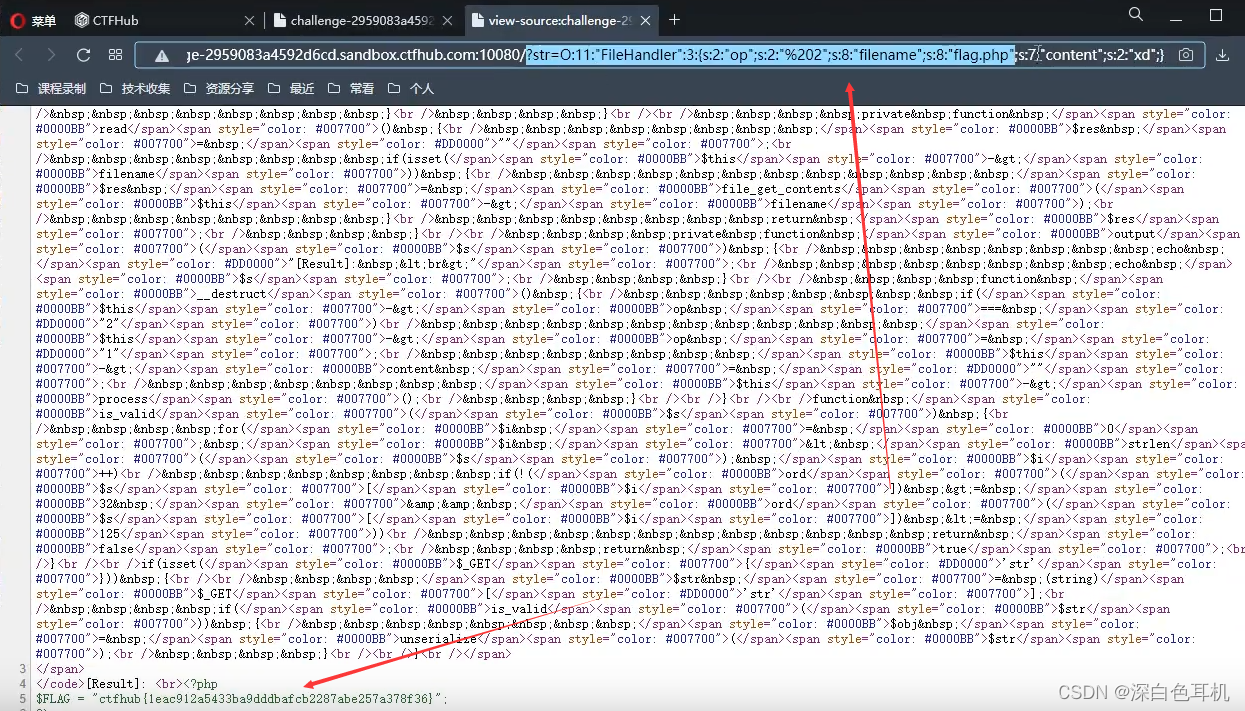Open the 最近 bookmark folder
The width and height of the screenshot is (1245, 711).
(x=291, y=89)
